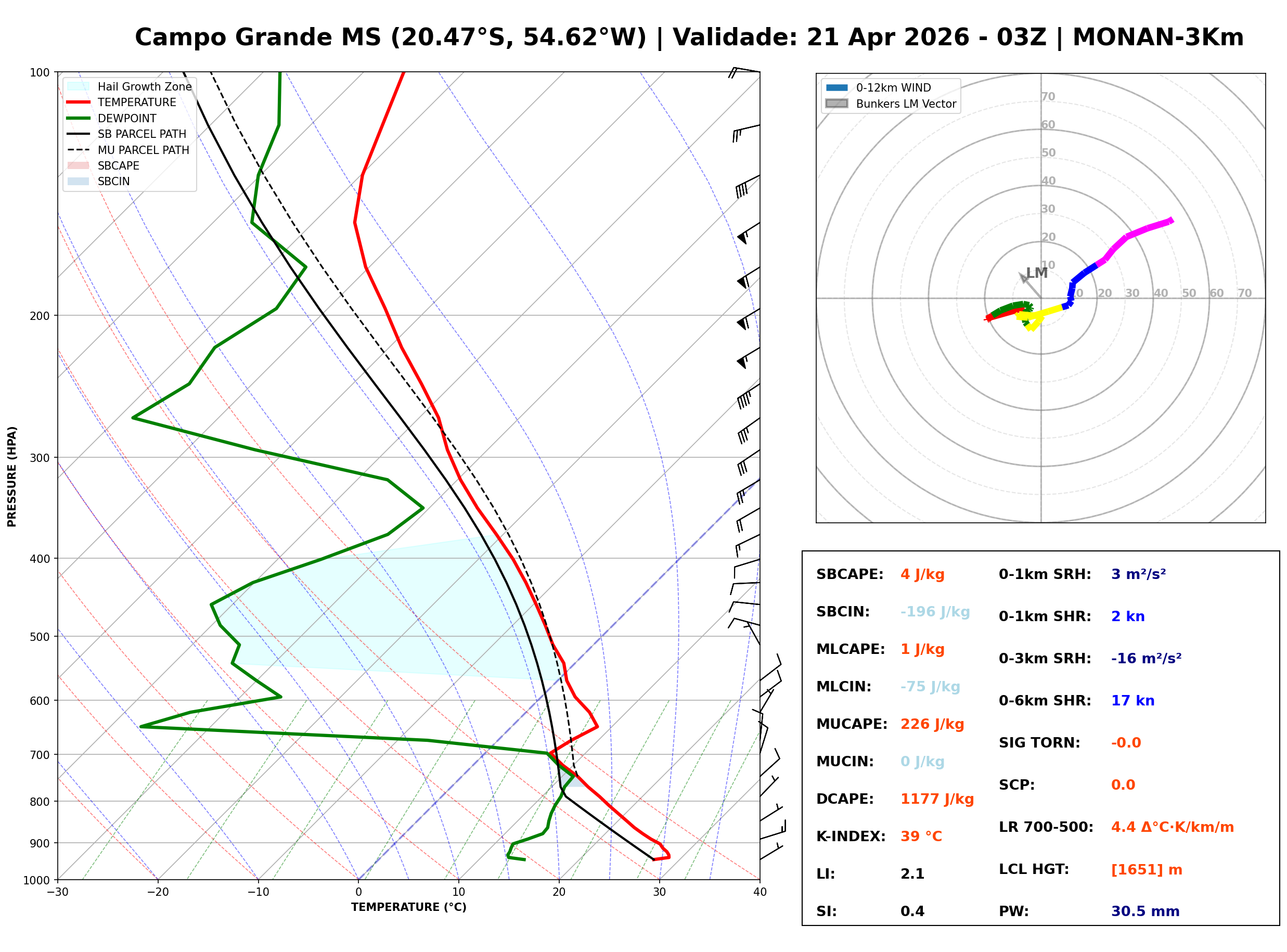Click the SBCIN legend swatch
The height and width of the screenshot is (952, 1287).
pos(79,181)
